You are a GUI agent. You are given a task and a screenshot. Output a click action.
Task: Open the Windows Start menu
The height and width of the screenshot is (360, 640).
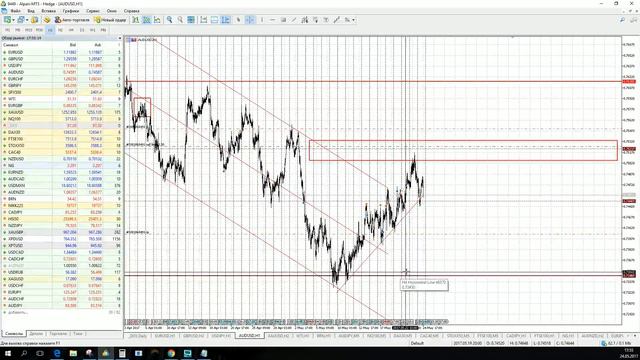(x=7, y=353)
